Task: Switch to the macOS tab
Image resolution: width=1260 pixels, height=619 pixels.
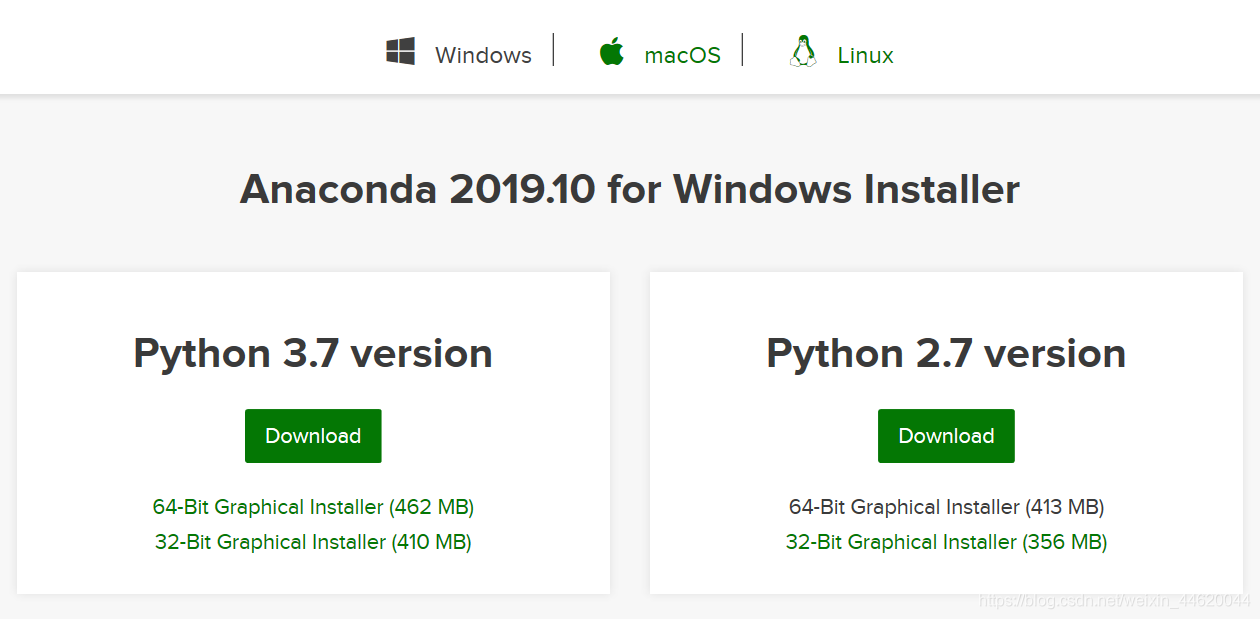Action: tap(682, 55)
